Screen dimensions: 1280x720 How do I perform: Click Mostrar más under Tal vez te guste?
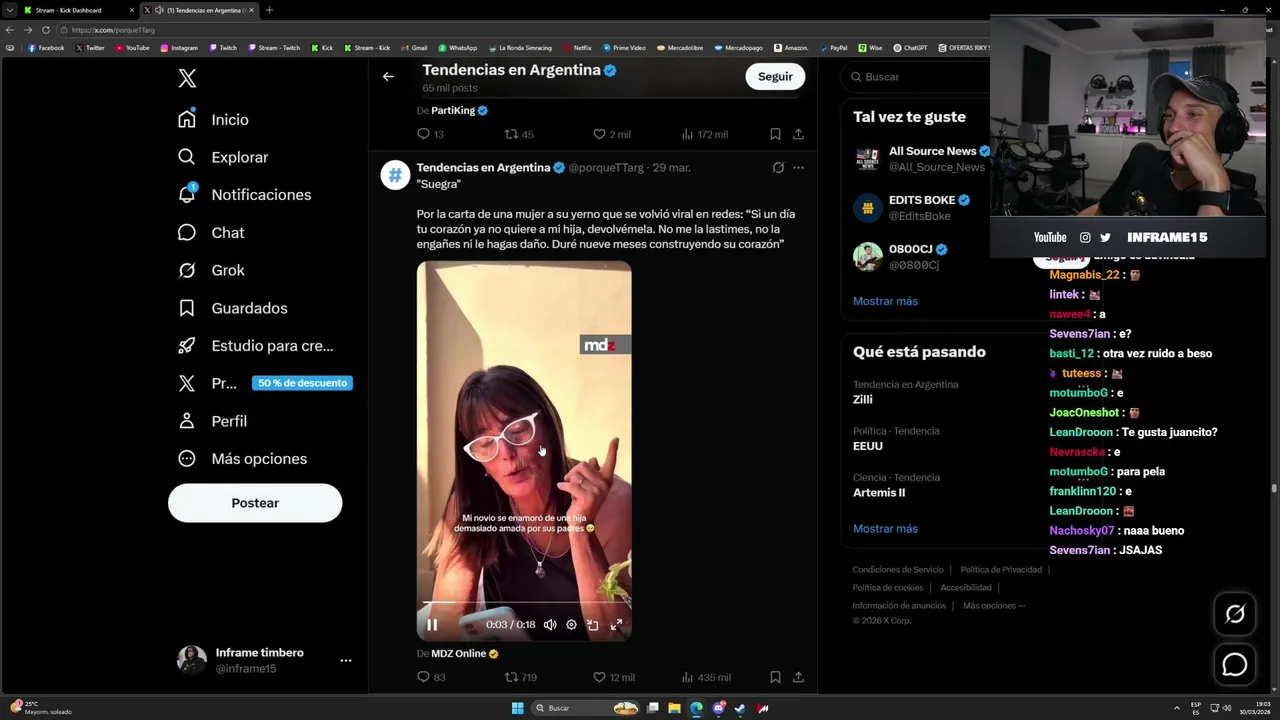(885, 301)
